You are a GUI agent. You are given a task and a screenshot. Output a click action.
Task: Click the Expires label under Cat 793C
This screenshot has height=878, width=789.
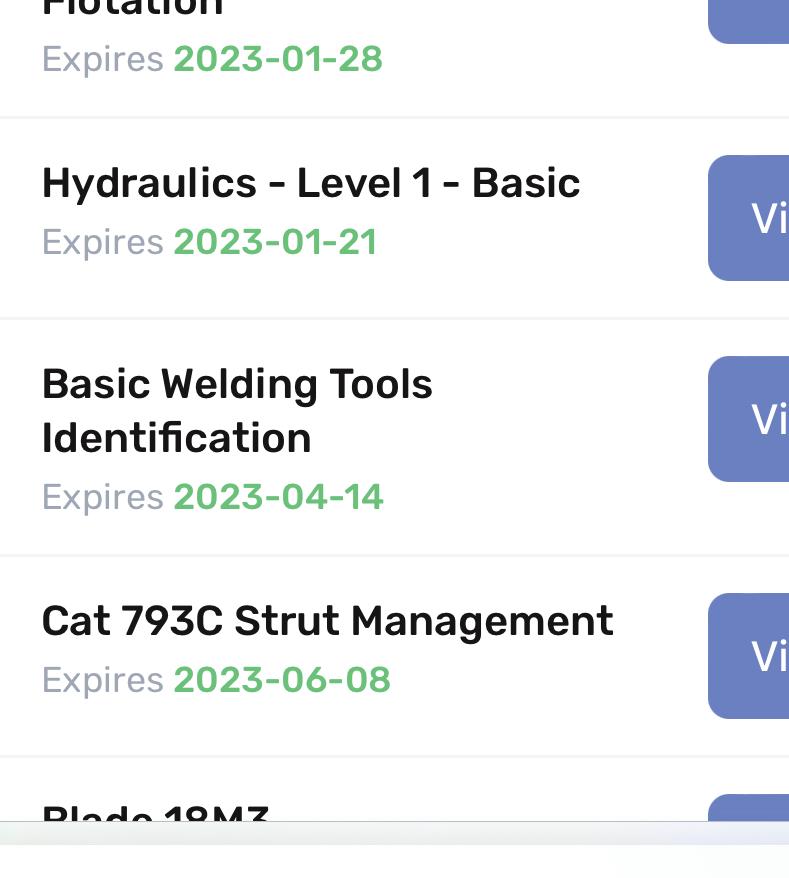tap(103, 681)
